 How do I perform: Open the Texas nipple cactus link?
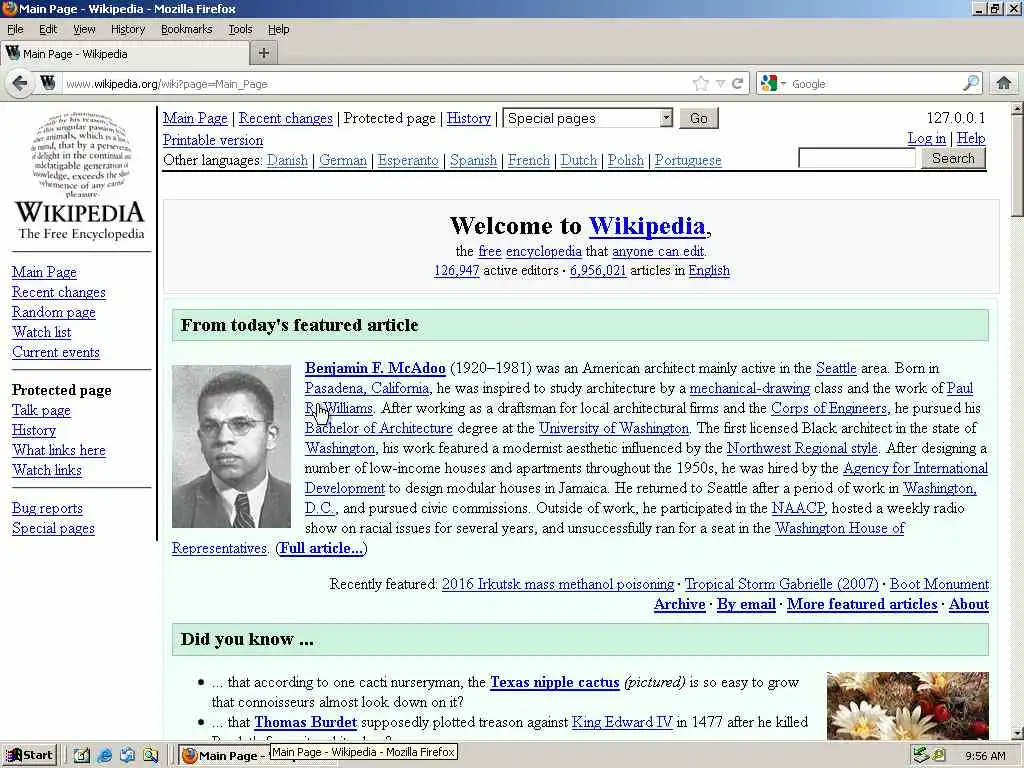pyautogui.click(x=555, y=682)
